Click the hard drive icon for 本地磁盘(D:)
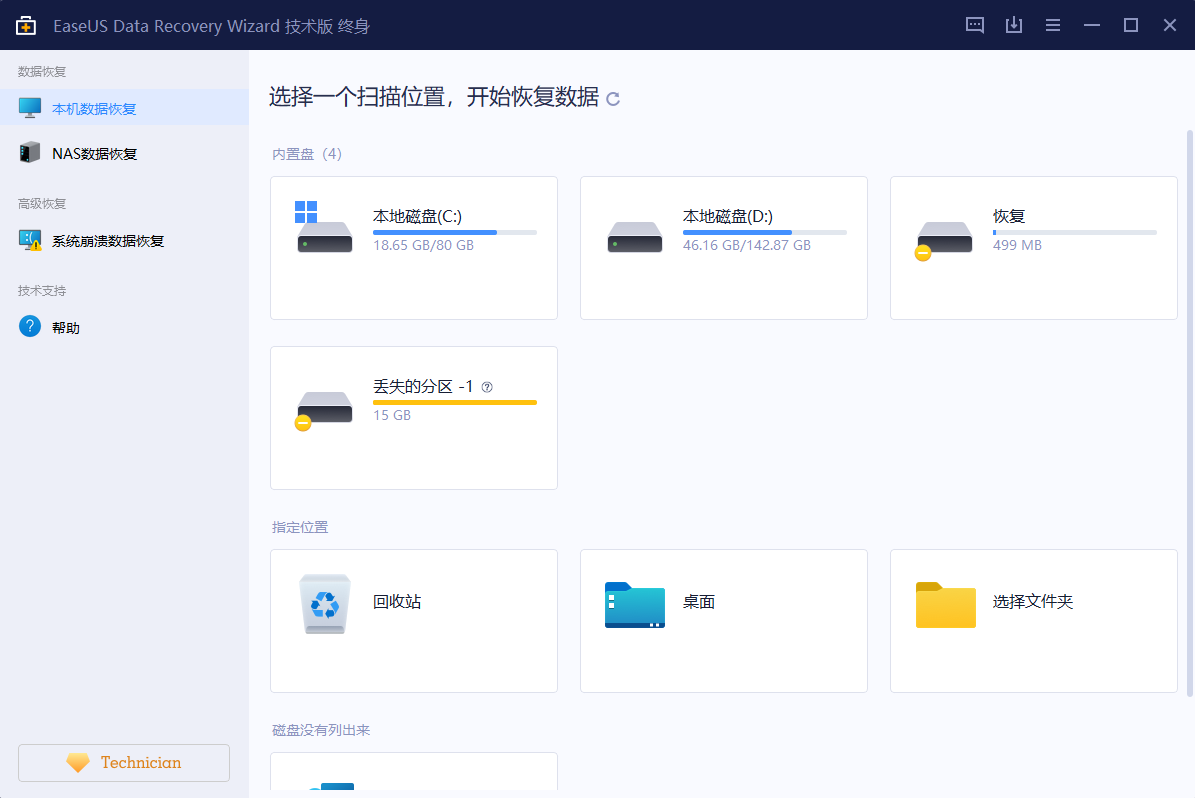 point(634,237)
